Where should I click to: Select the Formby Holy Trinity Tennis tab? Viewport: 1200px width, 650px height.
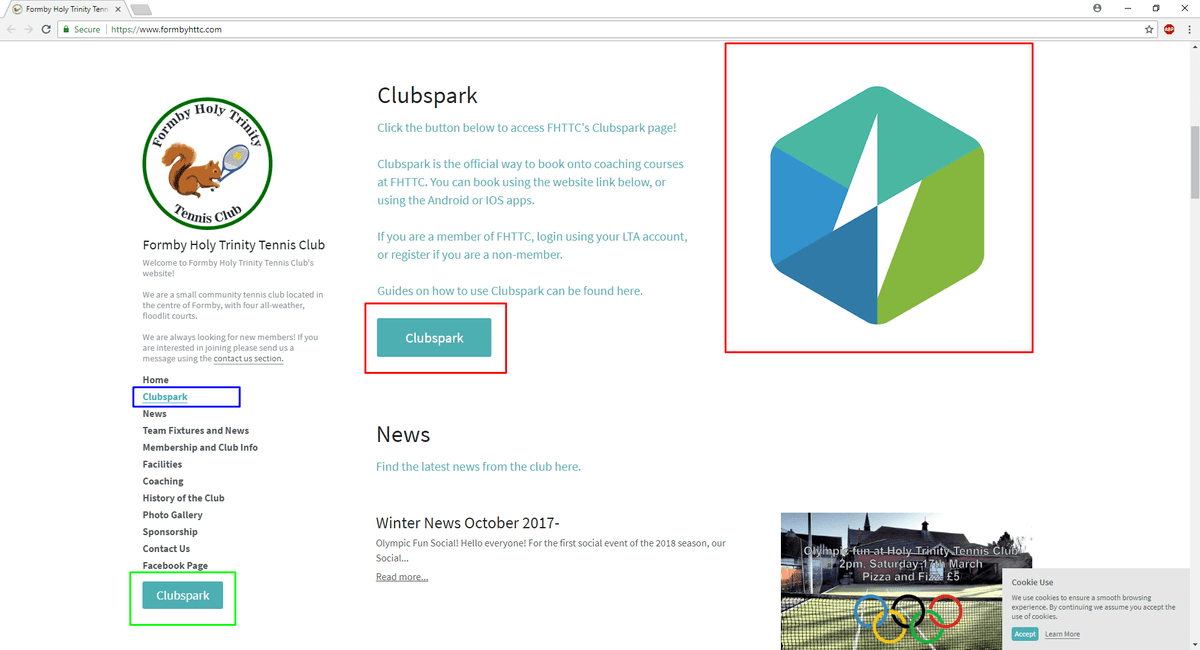click(64, 9)
